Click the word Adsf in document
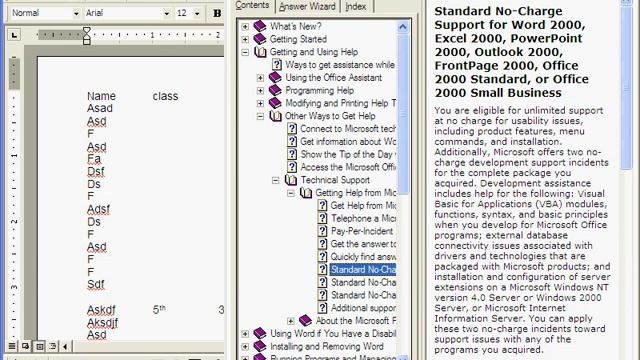Image resolution: width=640 pixels, height=360 pixels. pos(98,209)
